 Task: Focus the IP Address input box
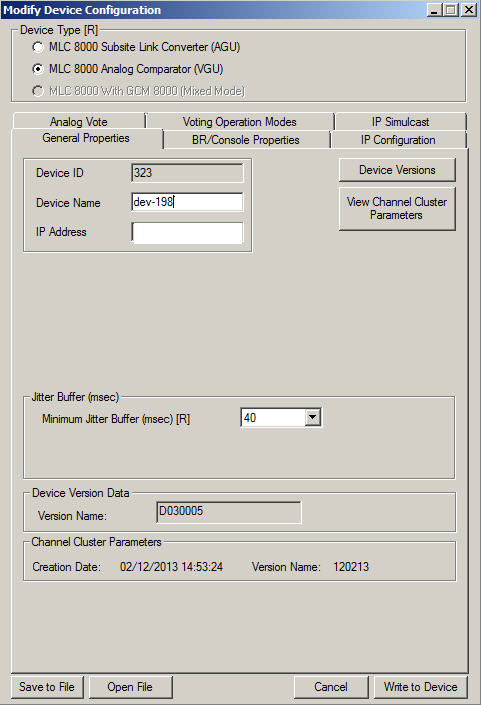pos(187,232)
